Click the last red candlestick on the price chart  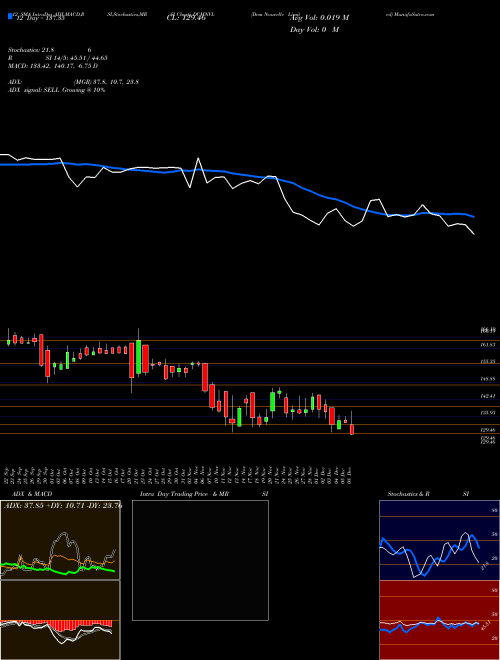point(352,429)
